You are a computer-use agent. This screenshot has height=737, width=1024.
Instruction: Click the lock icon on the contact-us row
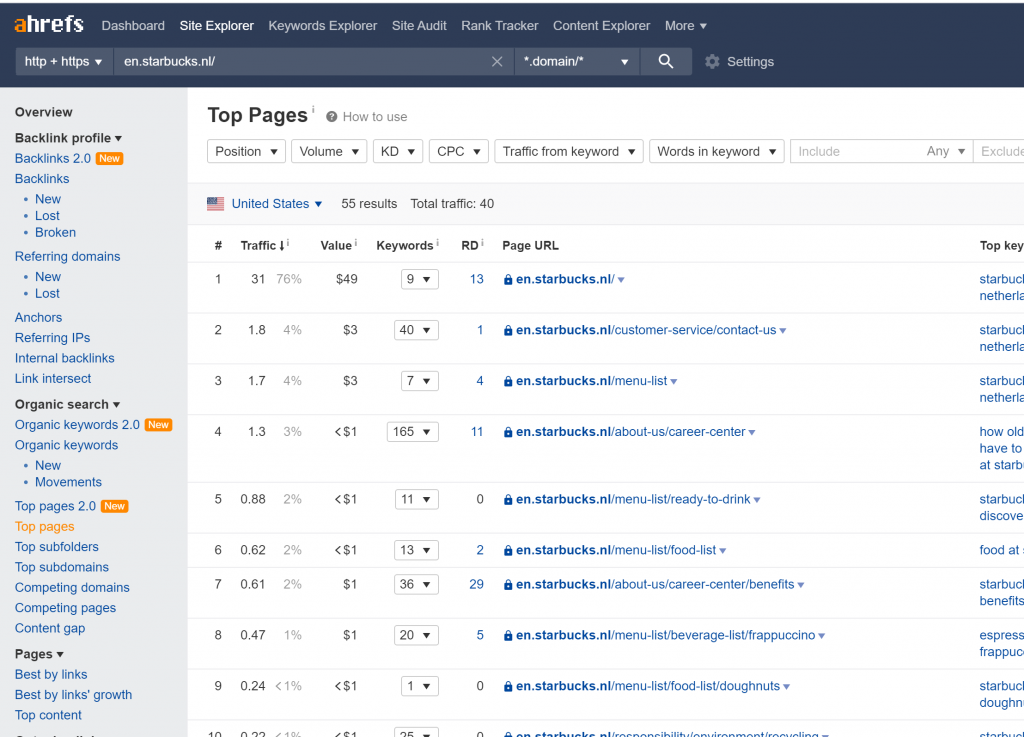tap(507, 330)
